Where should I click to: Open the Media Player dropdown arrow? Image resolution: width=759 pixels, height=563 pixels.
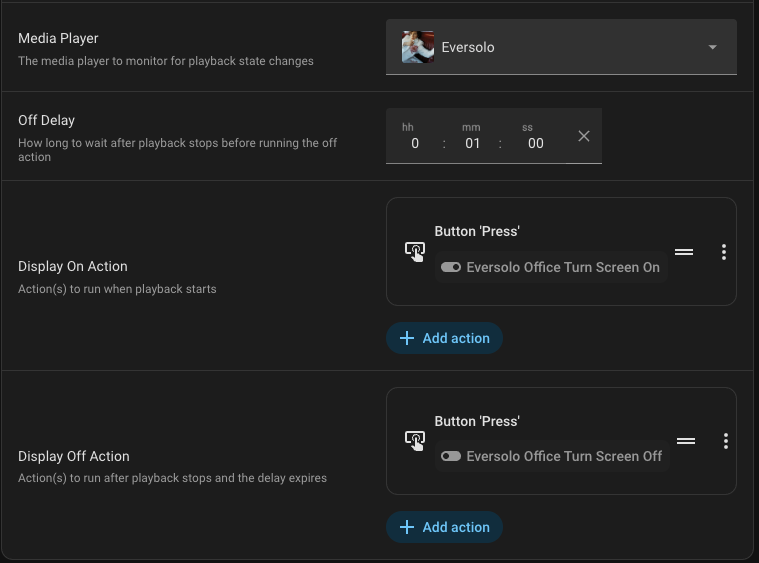pos(712,48)
